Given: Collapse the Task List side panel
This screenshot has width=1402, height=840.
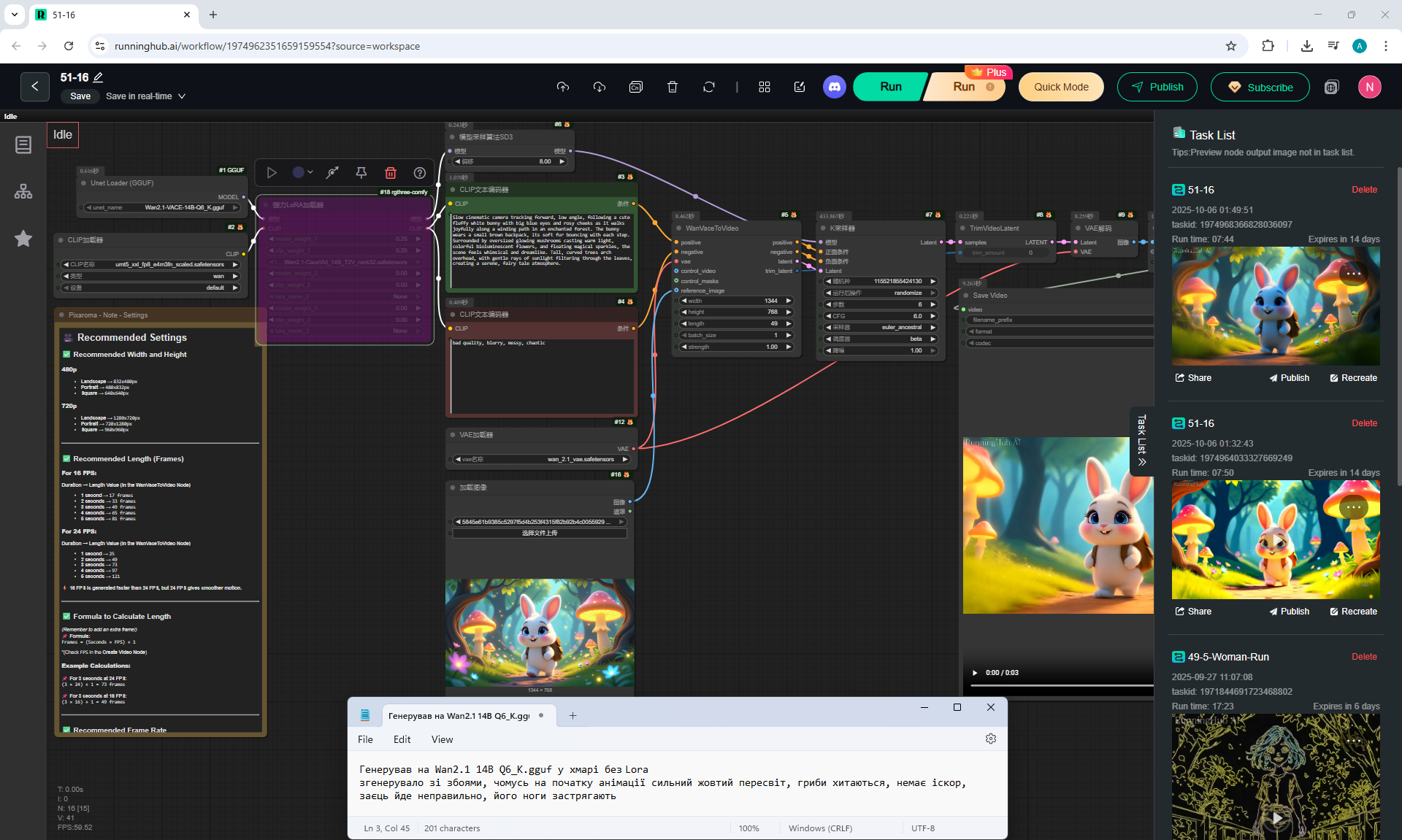Looking at the screenshot, I should tap(1142, 442).
